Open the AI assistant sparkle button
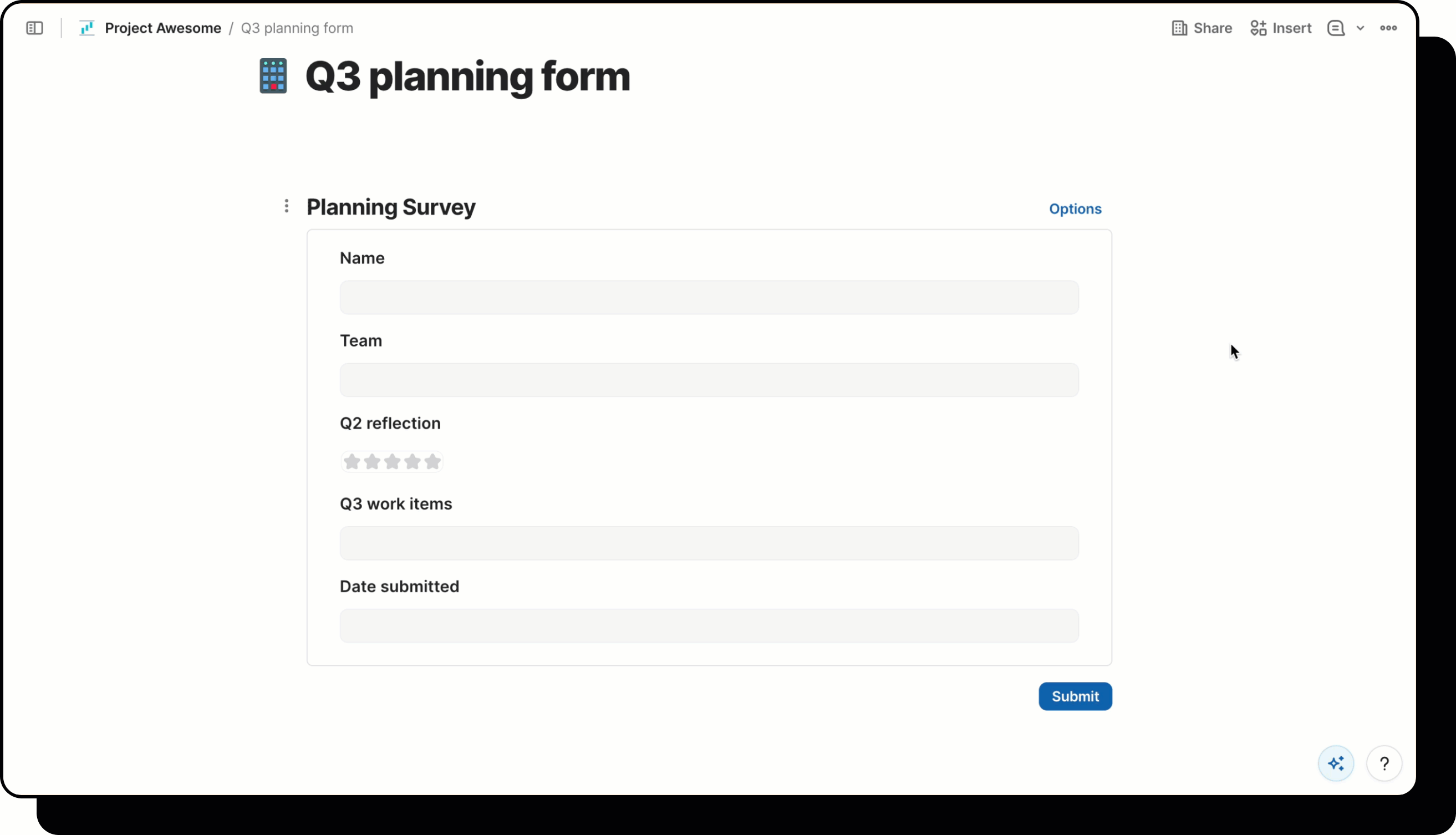Image resolution: width=1456 pixels, height=835 pixels. (x=1336, y=763)
